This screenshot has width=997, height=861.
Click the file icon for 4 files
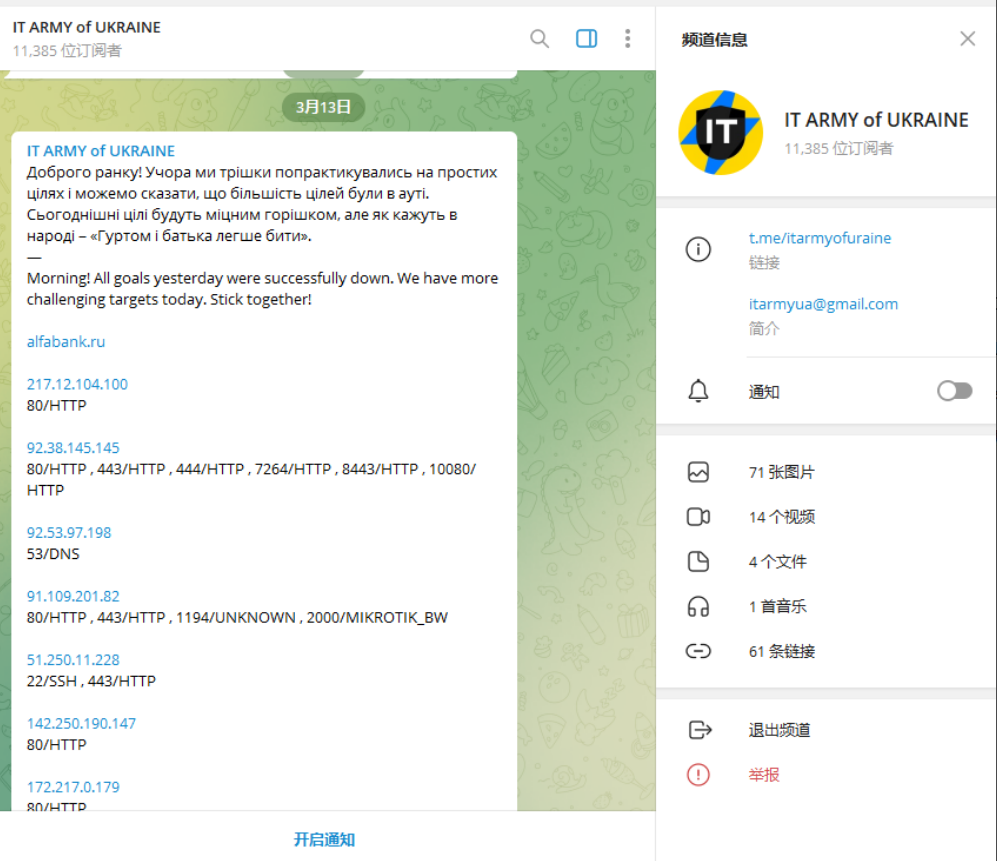[698, 562]
